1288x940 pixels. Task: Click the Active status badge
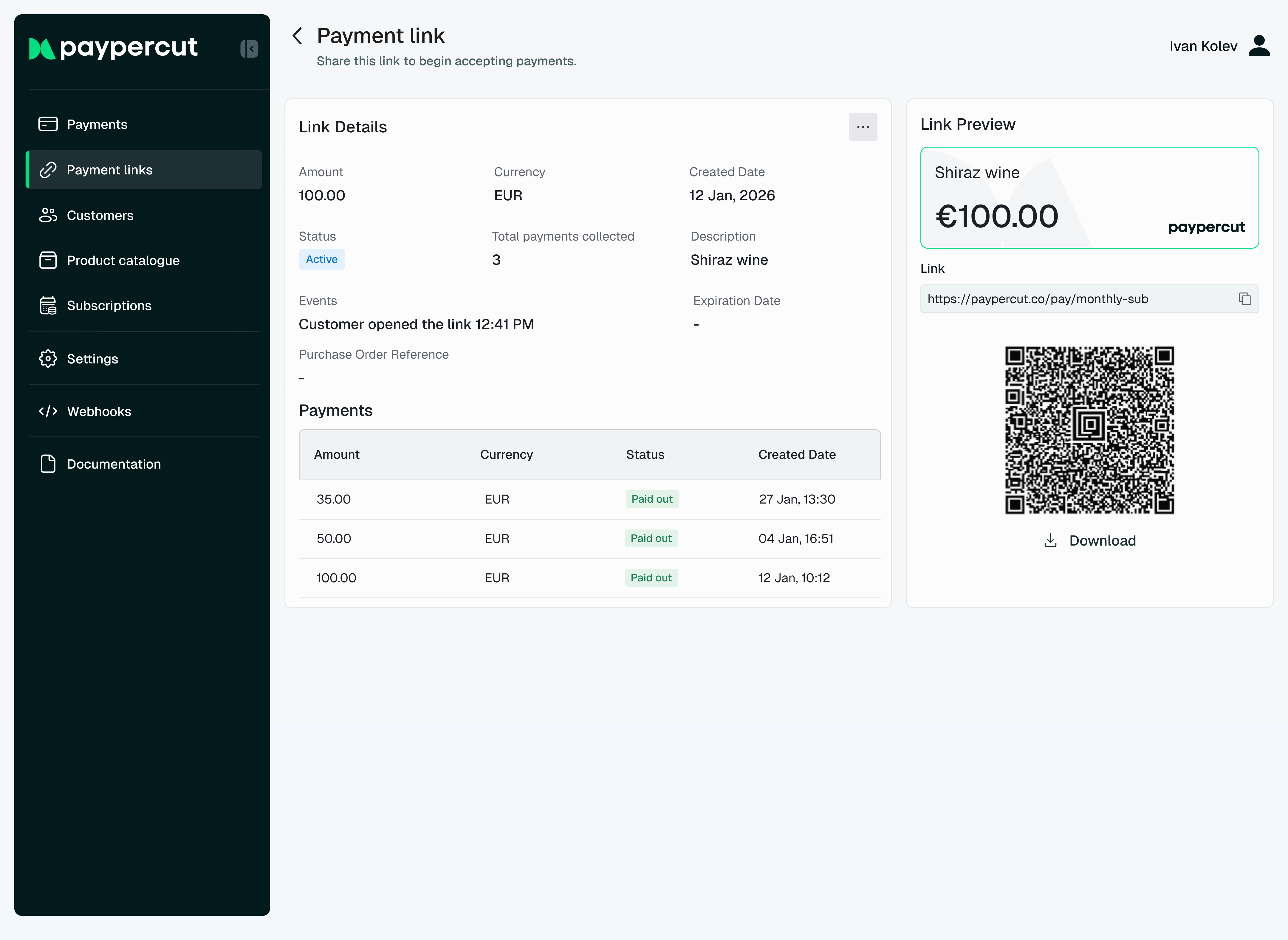pos(321,259)
